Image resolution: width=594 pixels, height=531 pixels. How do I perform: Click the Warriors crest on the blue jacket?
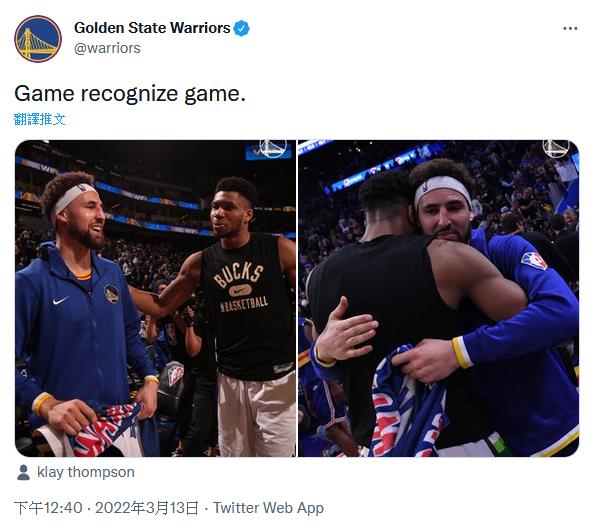coord(111,294)
